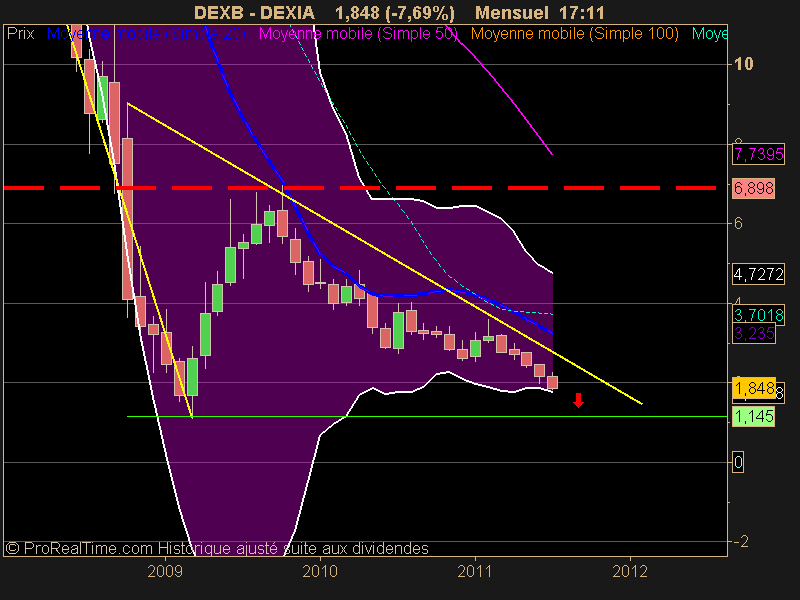The width and height of the screenshot is (800, 600).
Task: Click the '6' price axis label
Action: [x=738, y=223]
